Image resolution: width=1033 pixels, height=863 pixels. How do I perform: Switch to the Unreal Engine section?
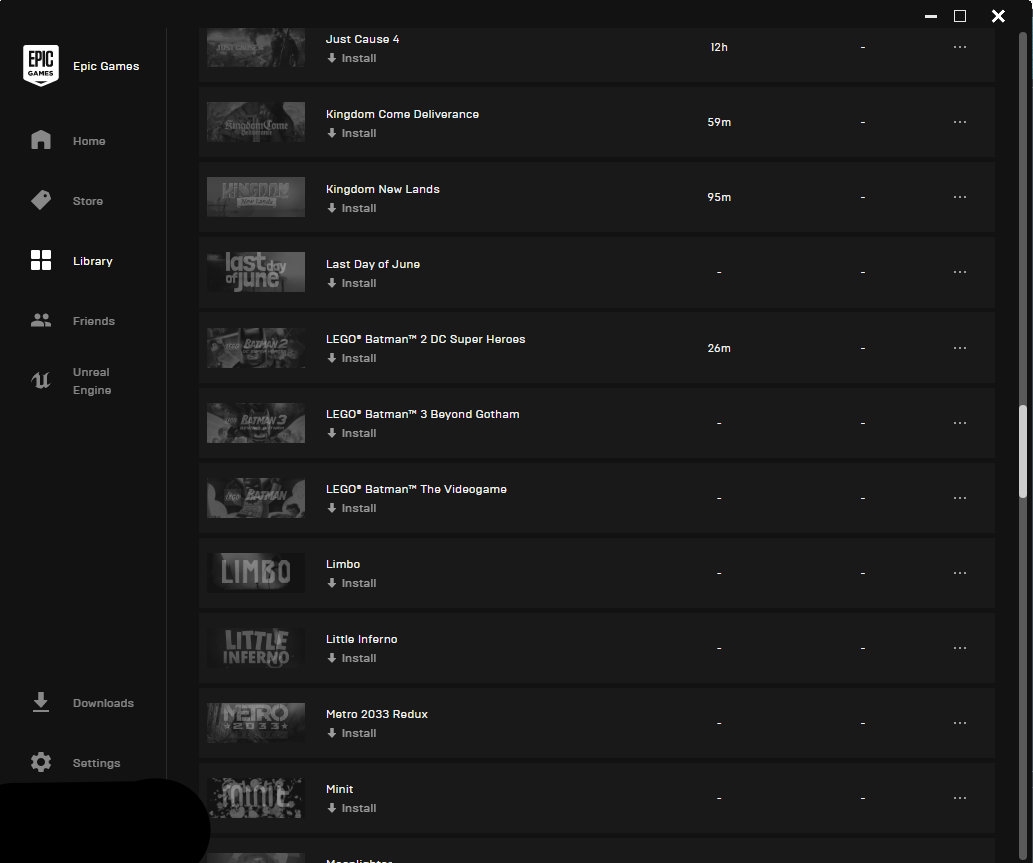coord(92,381)
